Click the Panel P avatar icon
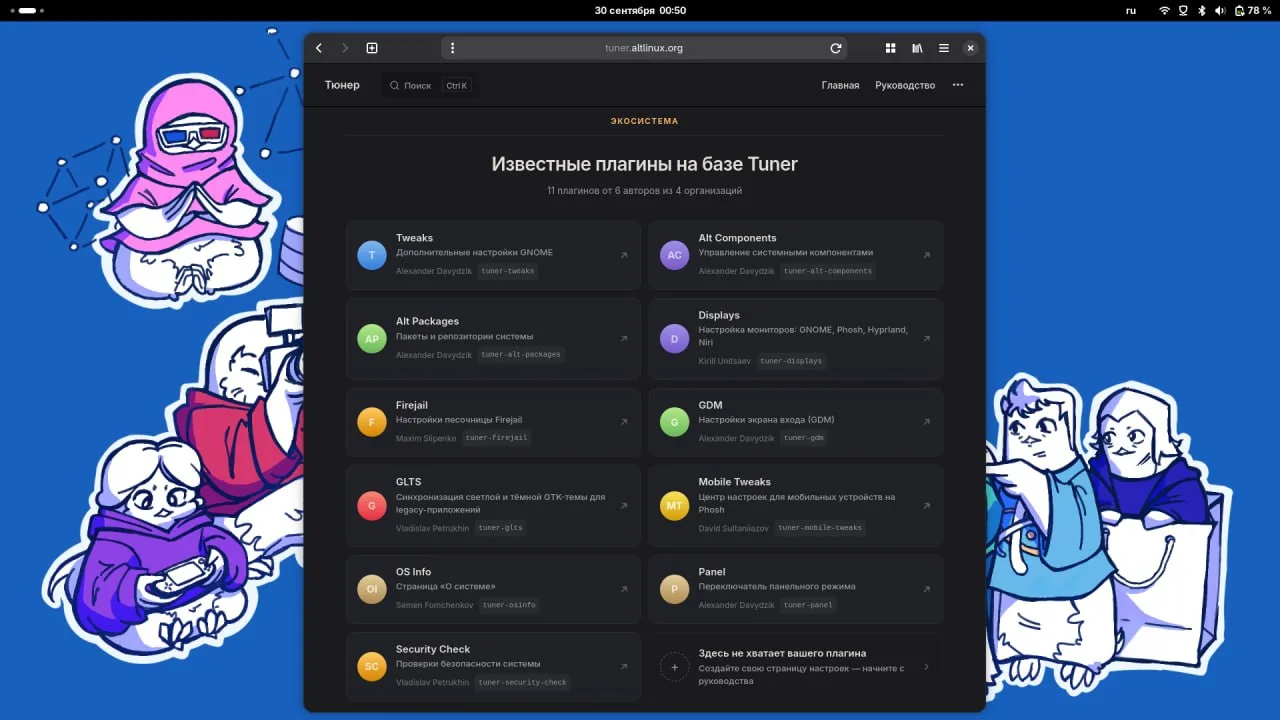The image size is (1280, 720). pos(674,589)
